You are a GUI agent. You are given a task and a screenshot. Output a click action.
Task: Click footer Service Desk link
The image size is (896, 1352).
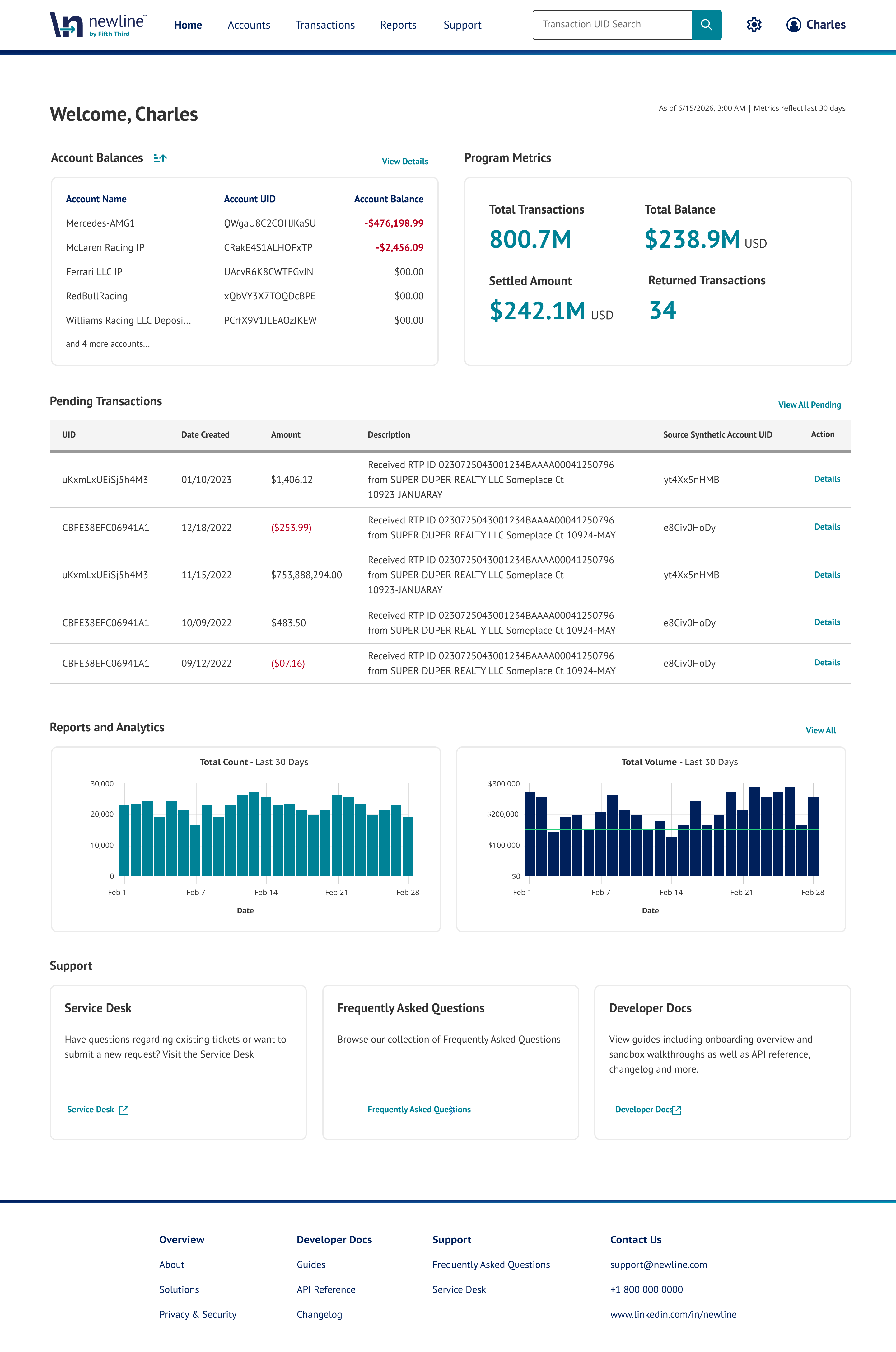point(459,1290)
